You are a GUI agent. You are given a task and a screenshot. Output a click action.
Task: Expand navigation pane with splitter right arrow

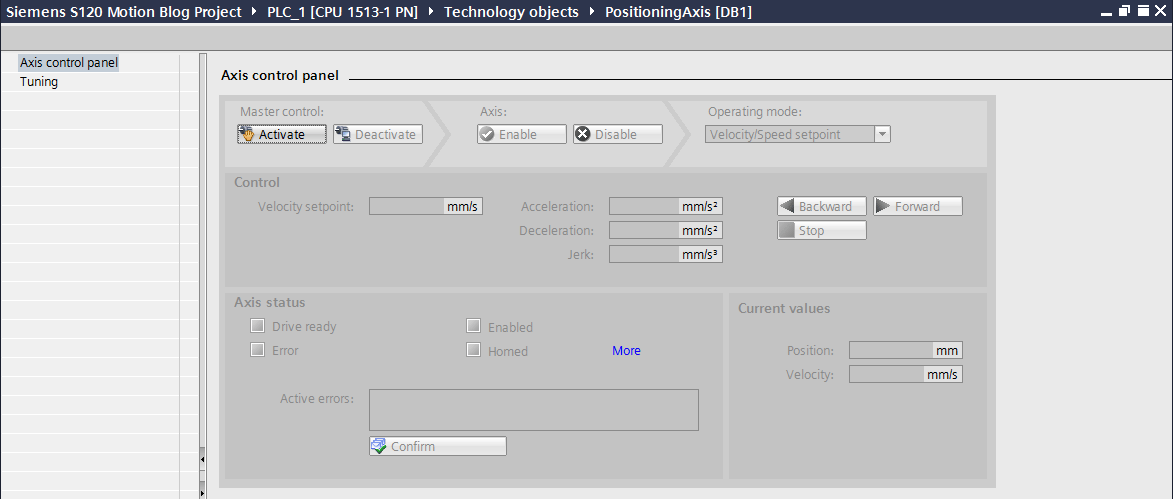tap(203, 493)
